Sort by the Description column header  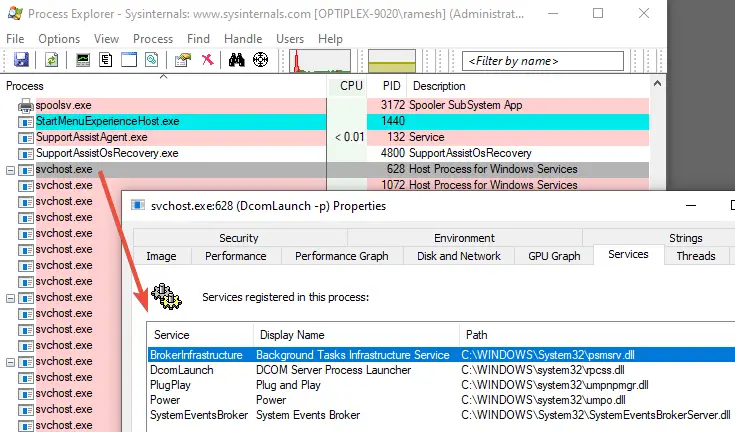coord(527,86)
